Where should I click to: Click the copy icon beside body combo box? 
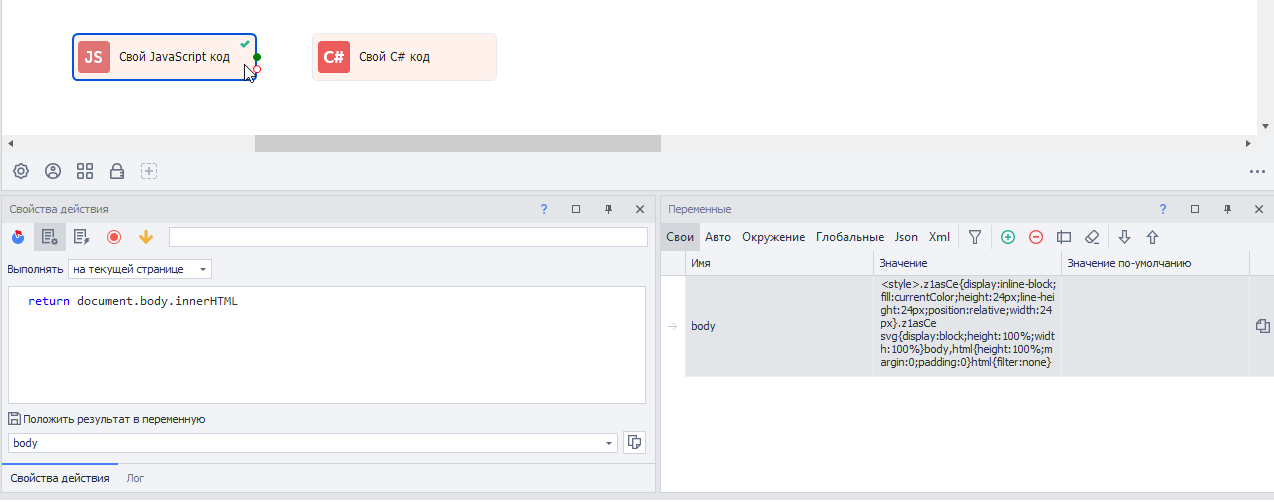click(x=633, y=442)
